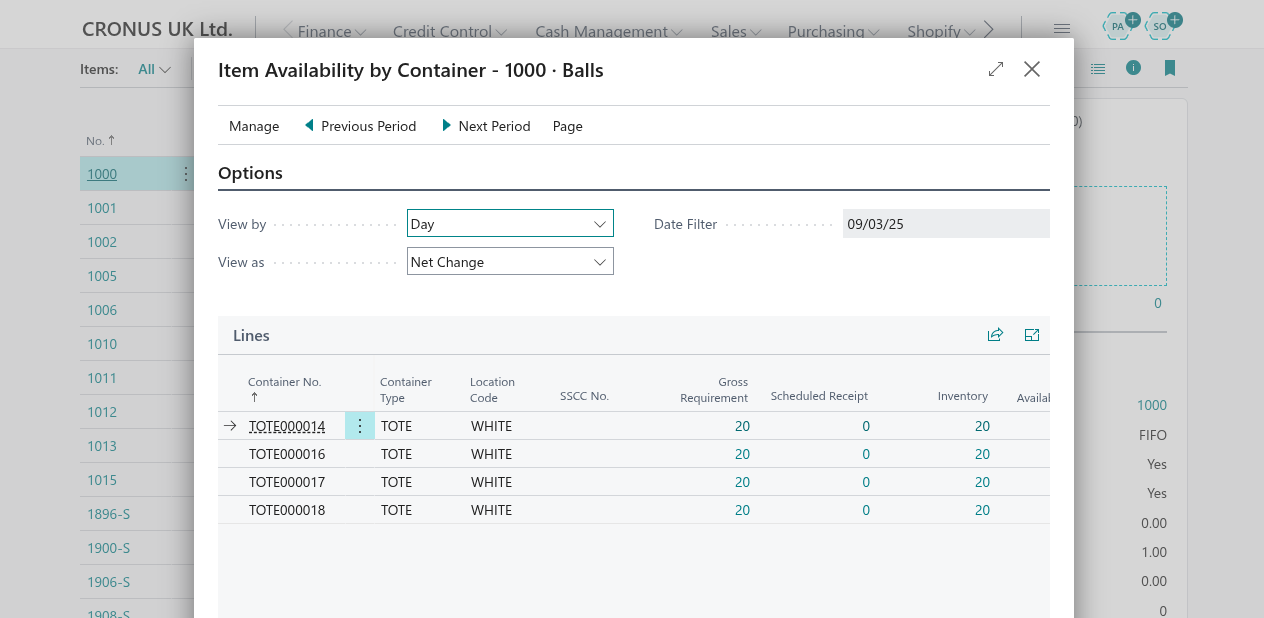Open the View by dropdown
Viewport: 1264px width, 618px height.
(x=510, y=224)
